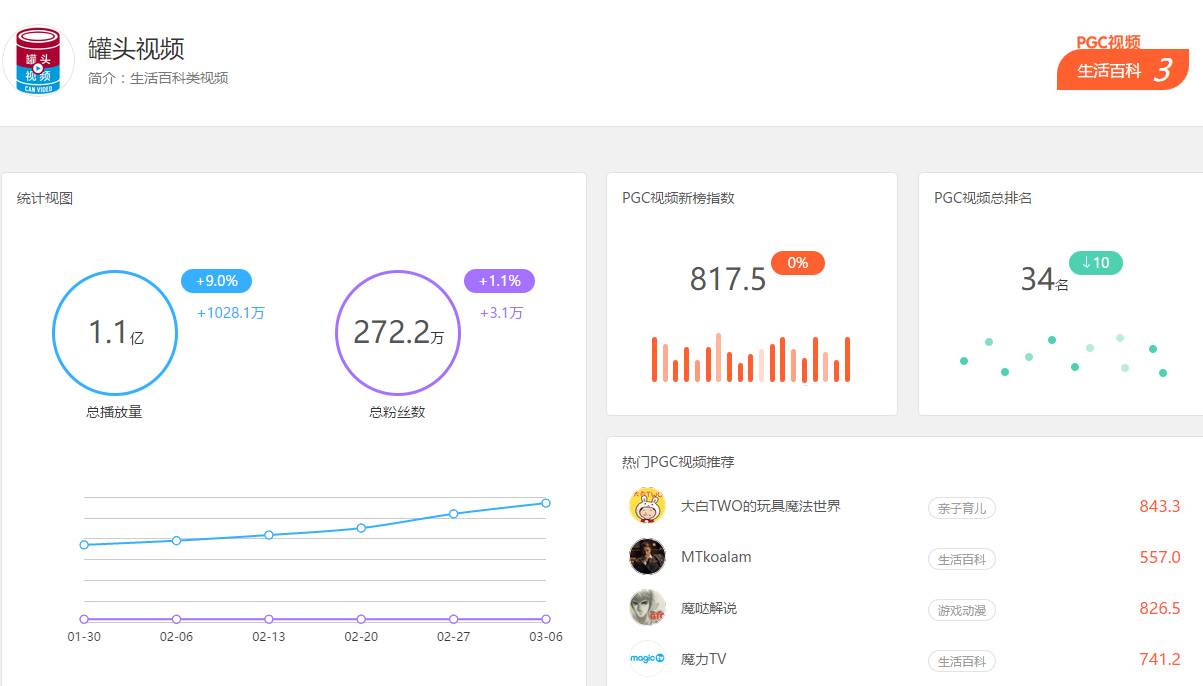Select 生活百科 tag next to MTkoalam

[961, 559]
